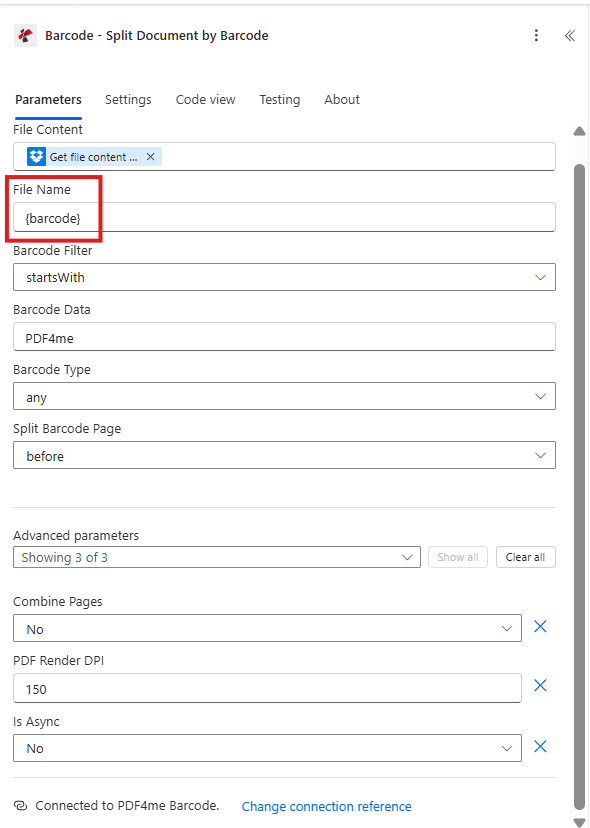Viewport: 590px width, 828px height.
Task: Remove the Is Async parameter via X icon
Action: click(x=540, y=746)
